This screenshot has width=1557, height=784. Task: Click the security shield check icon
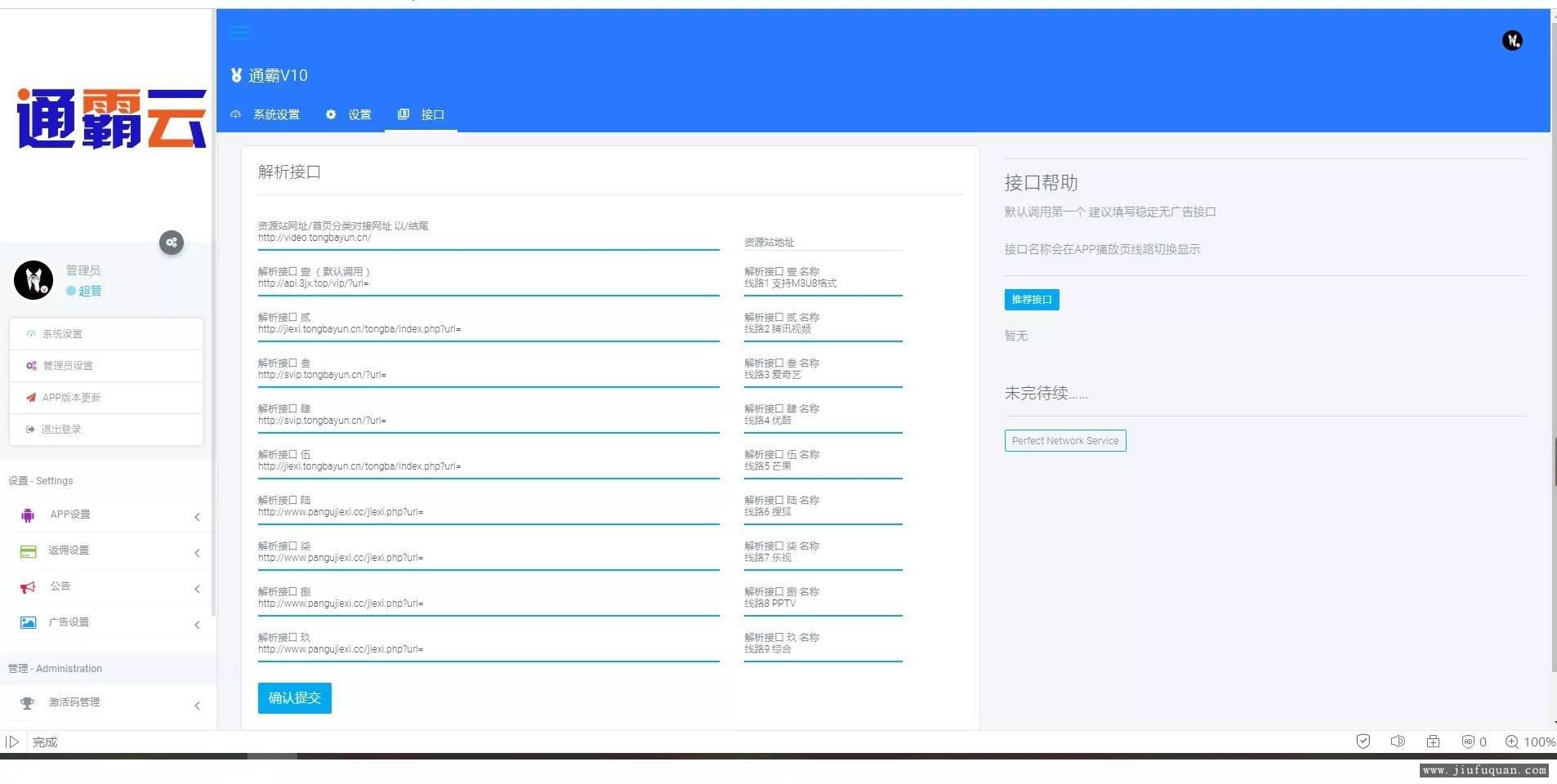click(x=1363, y=742)
